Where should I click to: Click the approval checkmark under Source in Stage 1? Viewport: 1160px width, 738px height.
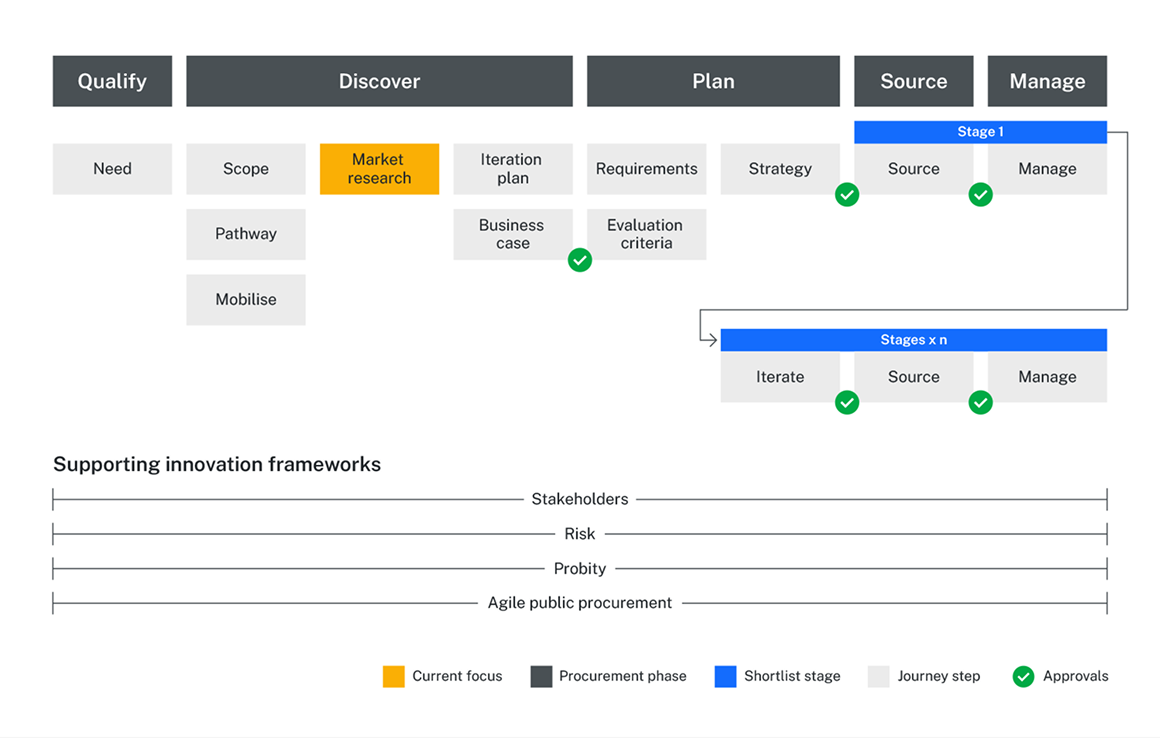pyautogui.click(x=981, y=195)
